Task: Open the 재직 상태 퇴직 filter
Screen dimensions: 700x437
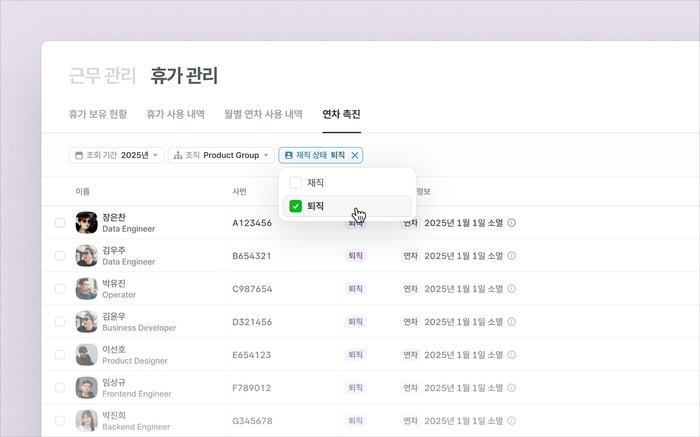Action: [x=321, y=155]
